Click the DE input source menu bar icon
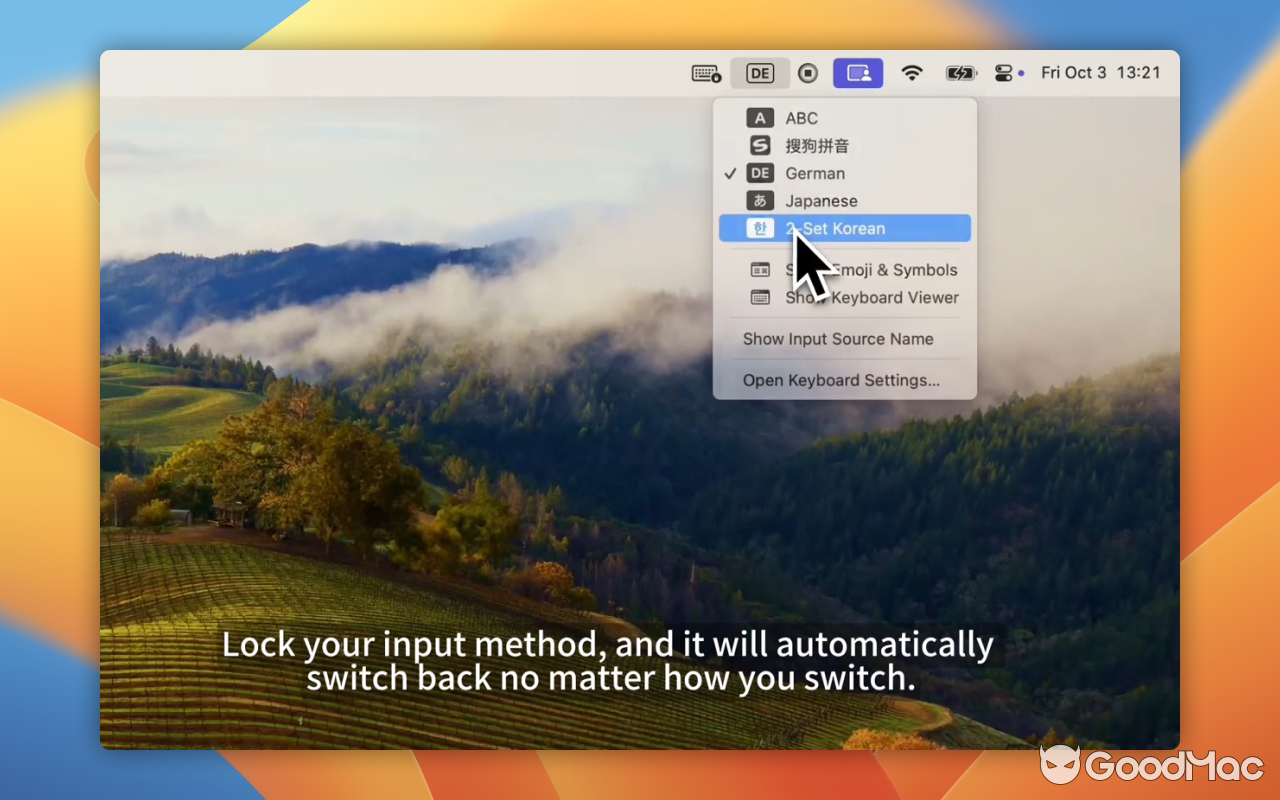 [759, 72]
